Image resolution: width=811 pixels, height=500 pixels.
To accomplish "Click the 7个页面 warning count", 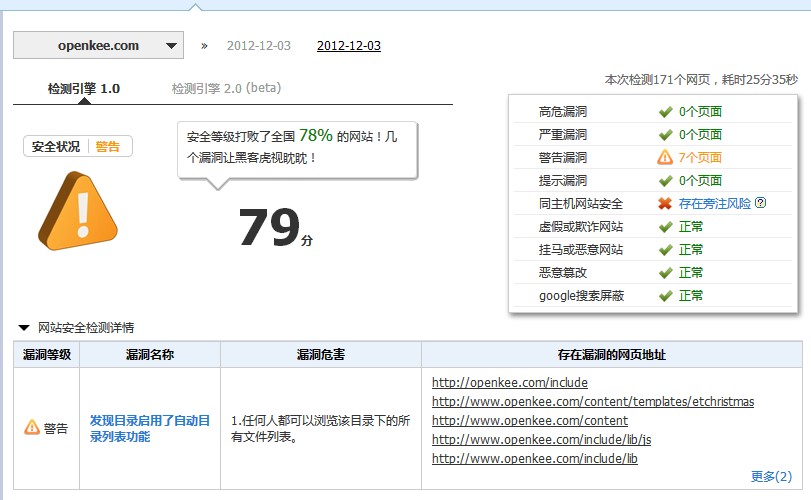I will [x=700, y=157].
